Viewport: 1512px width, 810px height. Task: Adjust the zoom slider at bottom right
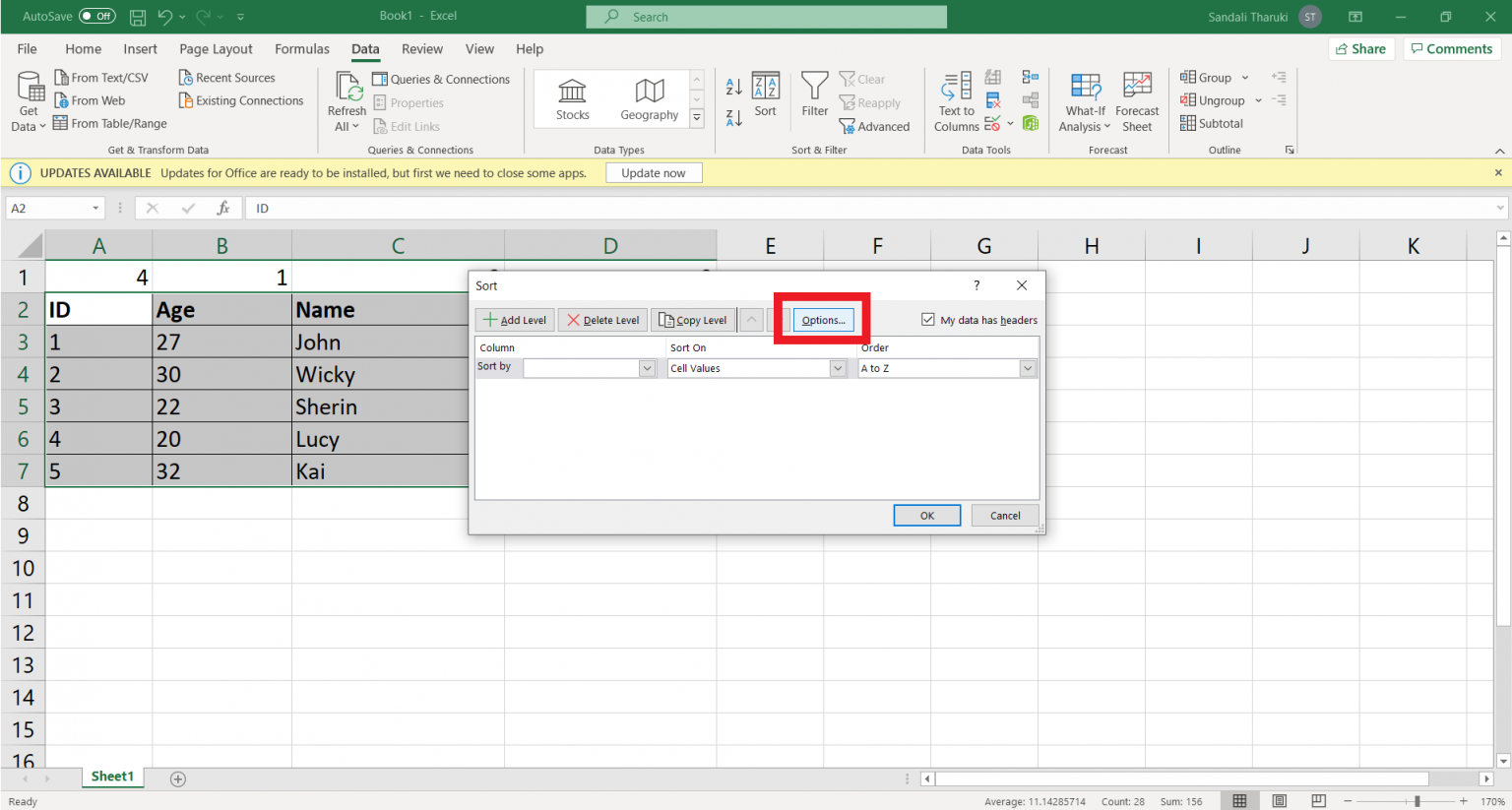(1417, 800)
